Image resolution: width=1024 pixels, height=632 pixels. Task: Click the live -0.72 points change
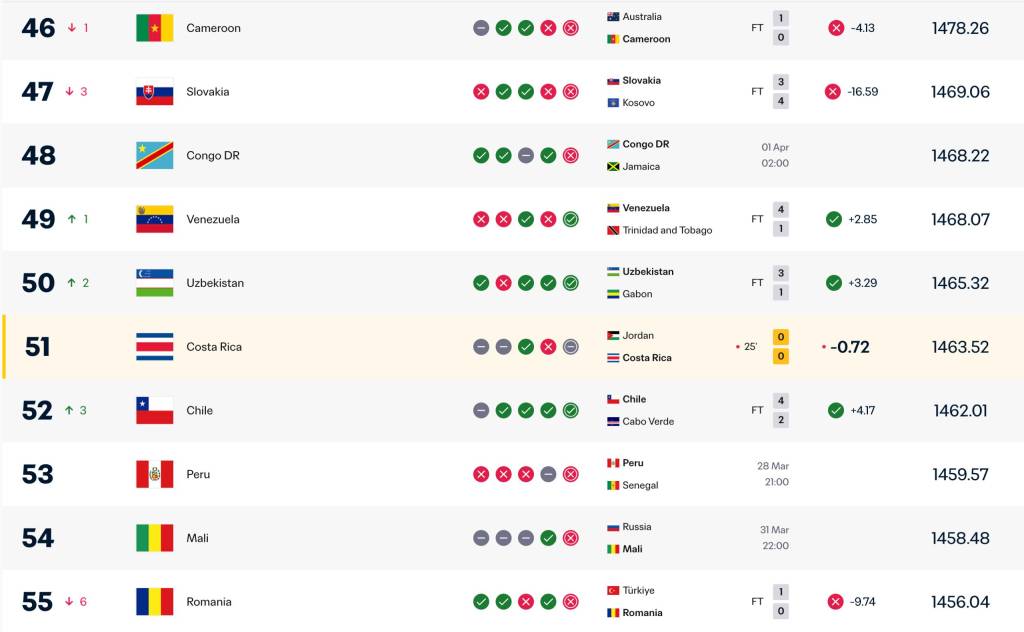point(849,347)
